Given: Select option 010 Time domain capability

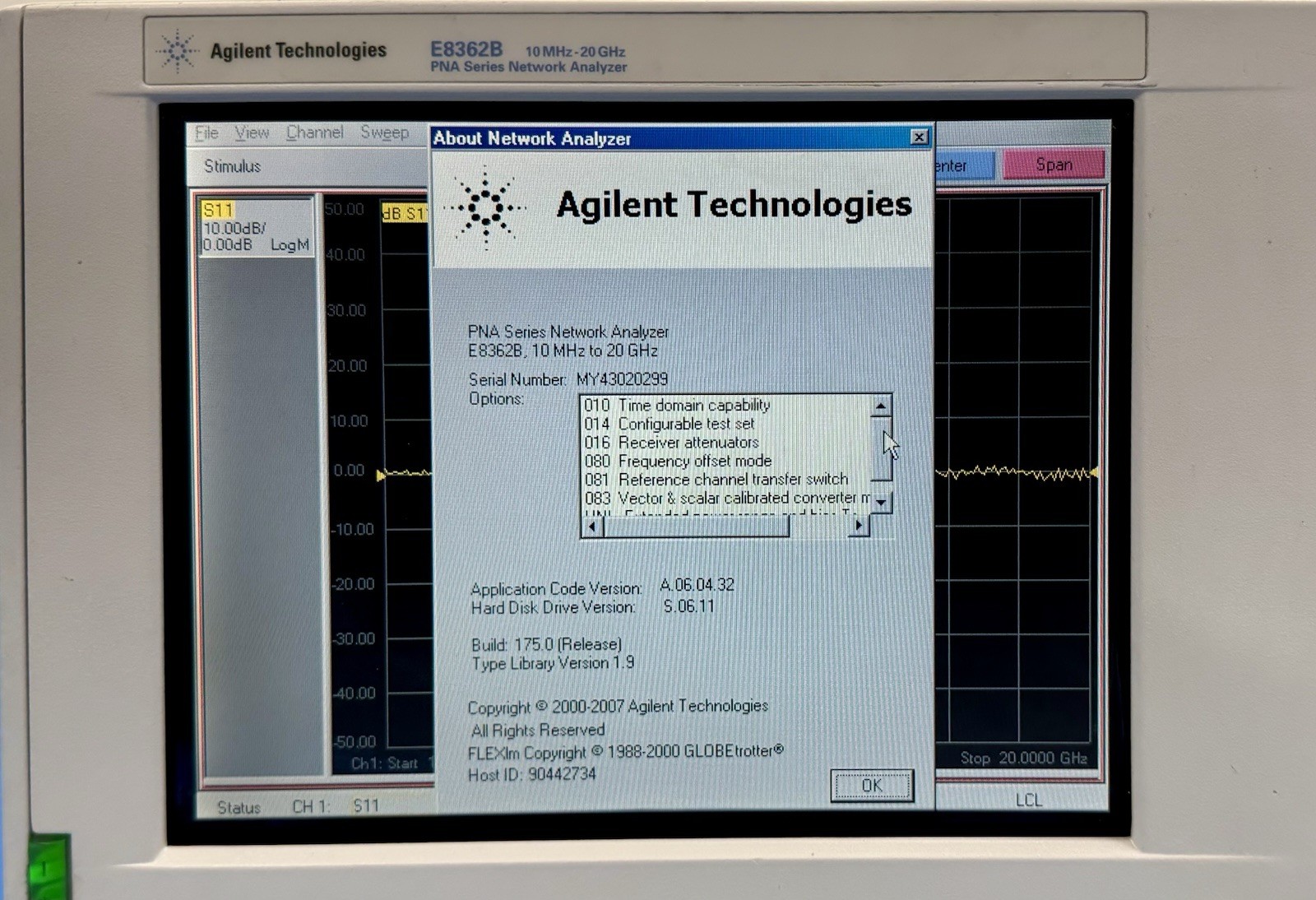Looking at the screenshot, I should [x=677, y=406].
